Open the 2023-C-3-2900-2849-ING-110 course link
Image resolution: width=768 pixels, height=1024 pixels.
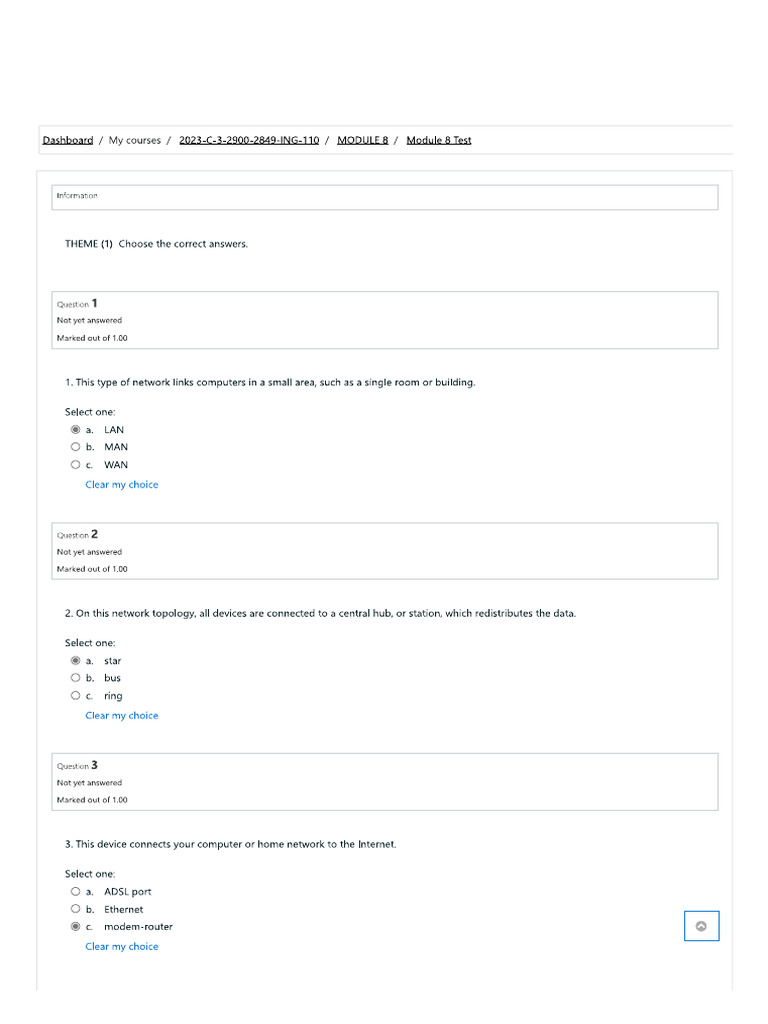249,140
